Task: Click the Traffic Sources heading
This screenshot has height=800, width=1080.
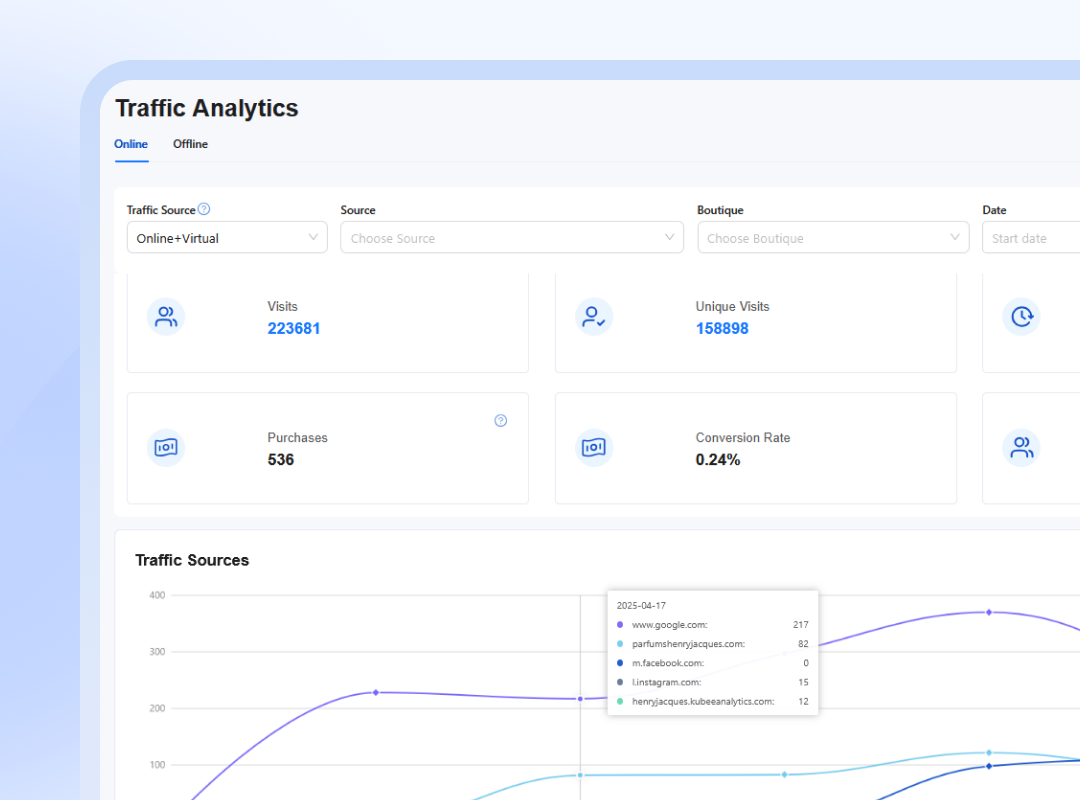Action: [x=192, y=560]
